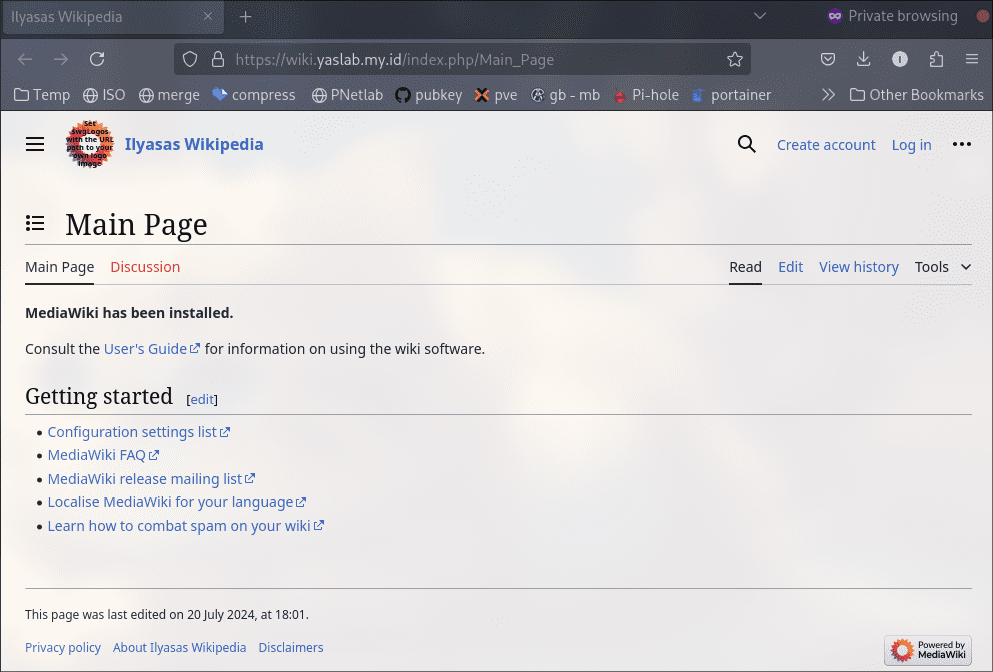This screenshot has height=672, width=993.
Task: Select the Ilyasas Wikipedia browser tab
Action: coord(113,17)
